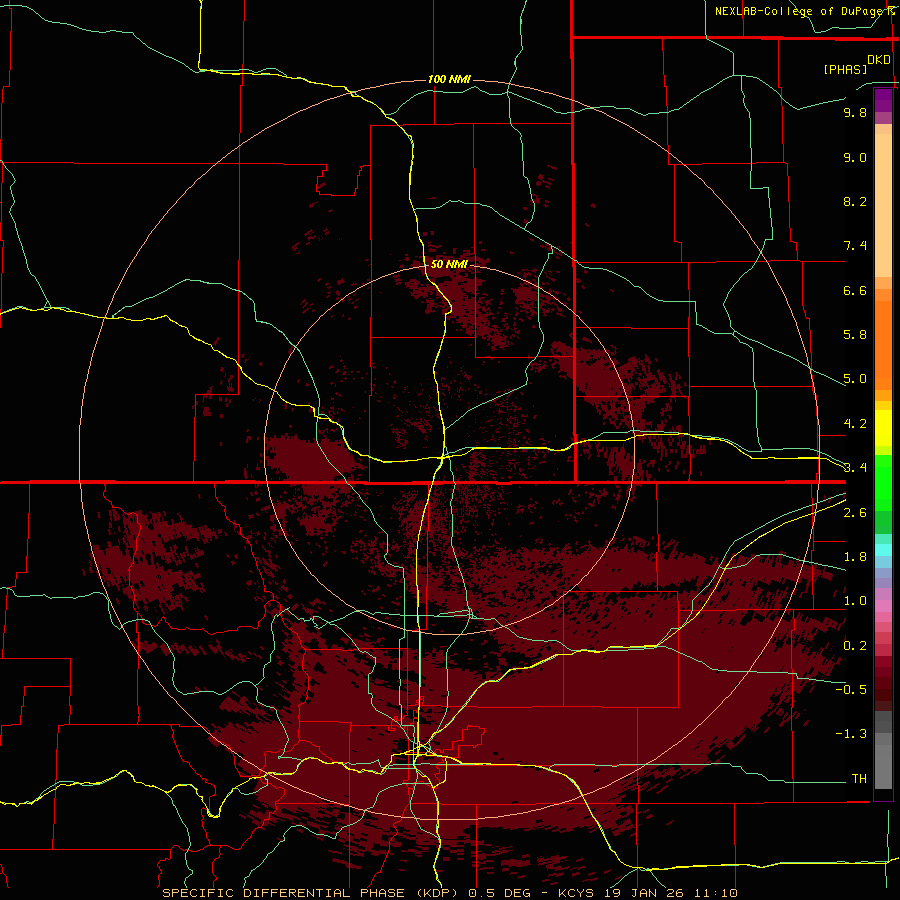Image resolution: width=900 pixels, height=900 pixels.
Task: Click the 4.2 value on color scale
Action: point(855,424)
